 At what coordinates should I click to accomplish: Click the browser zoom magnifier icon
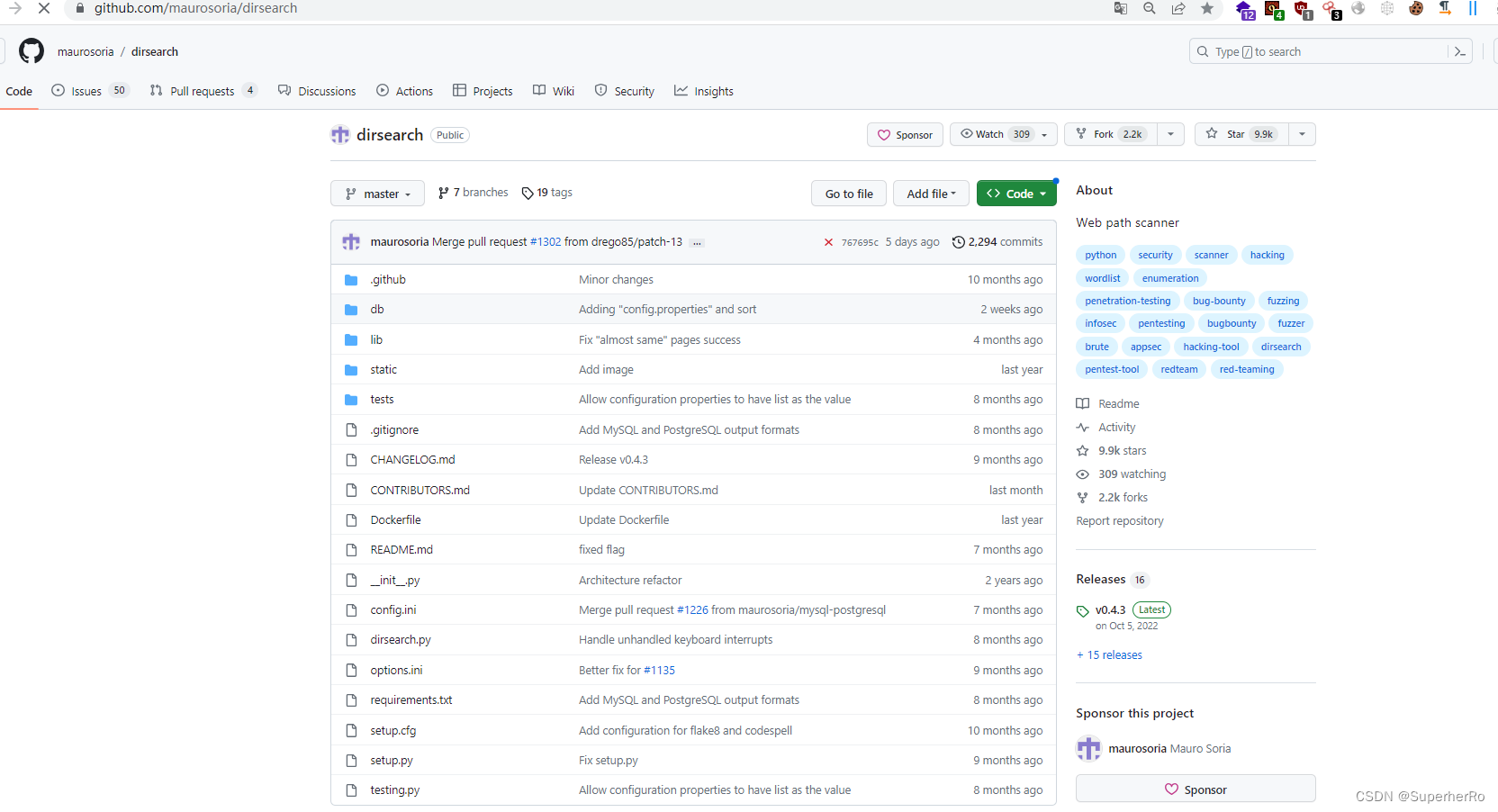point(1150,8)
